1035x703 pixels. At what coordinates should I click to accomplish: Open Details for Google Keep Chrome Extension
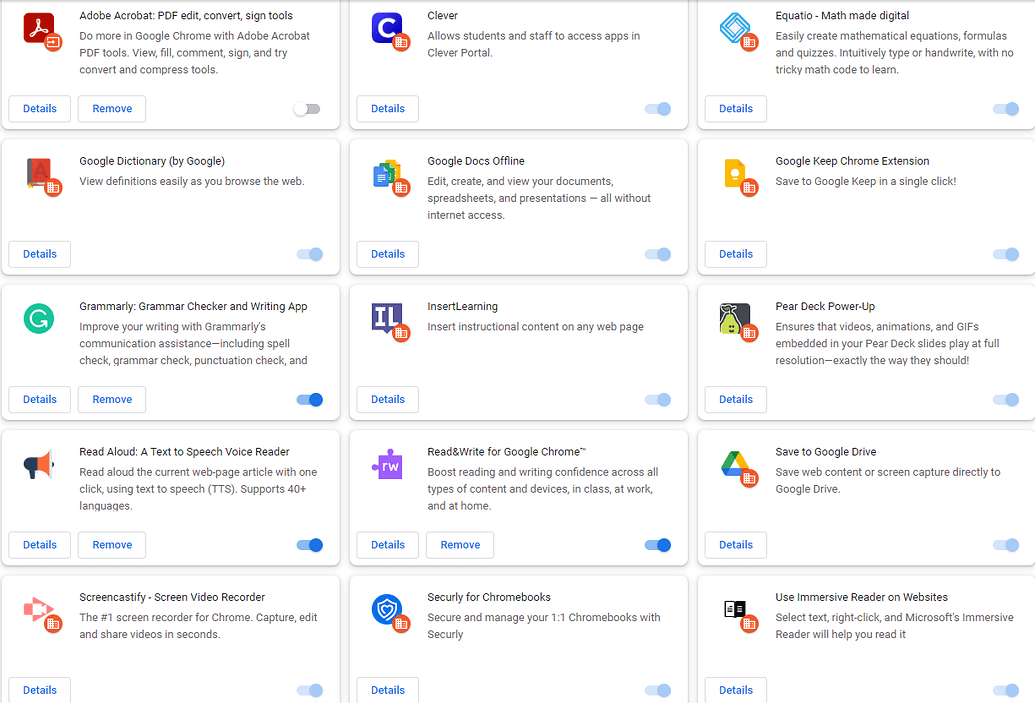[x=735, y=254]
